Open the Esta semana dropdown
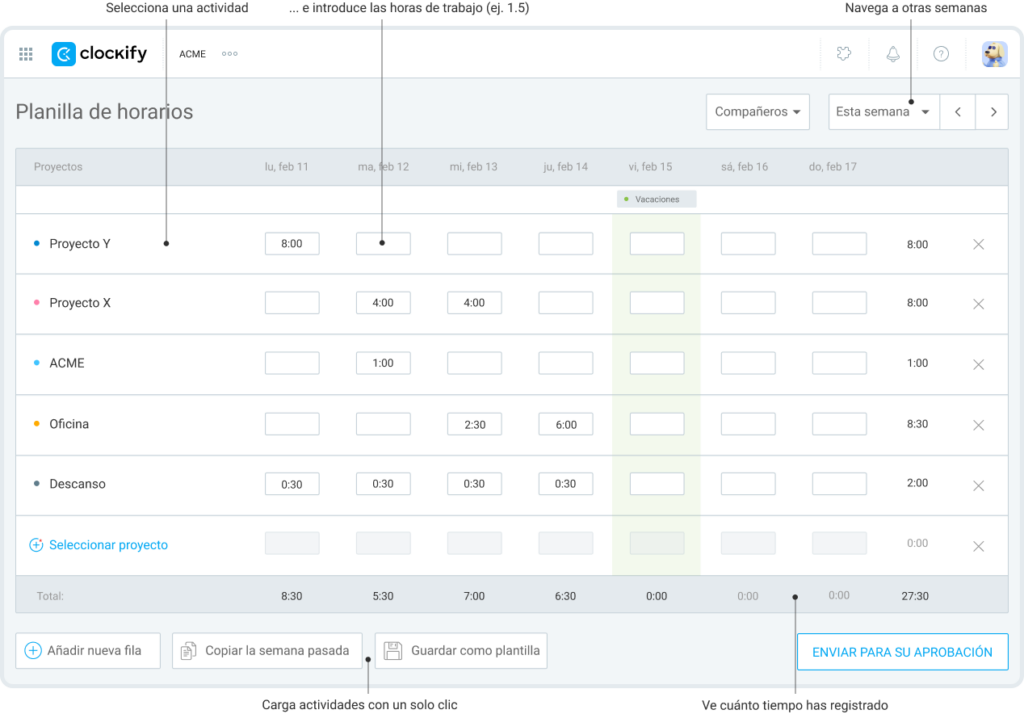Image resolution: width=1024 pixels, height=714 pixels. (883, 112)
